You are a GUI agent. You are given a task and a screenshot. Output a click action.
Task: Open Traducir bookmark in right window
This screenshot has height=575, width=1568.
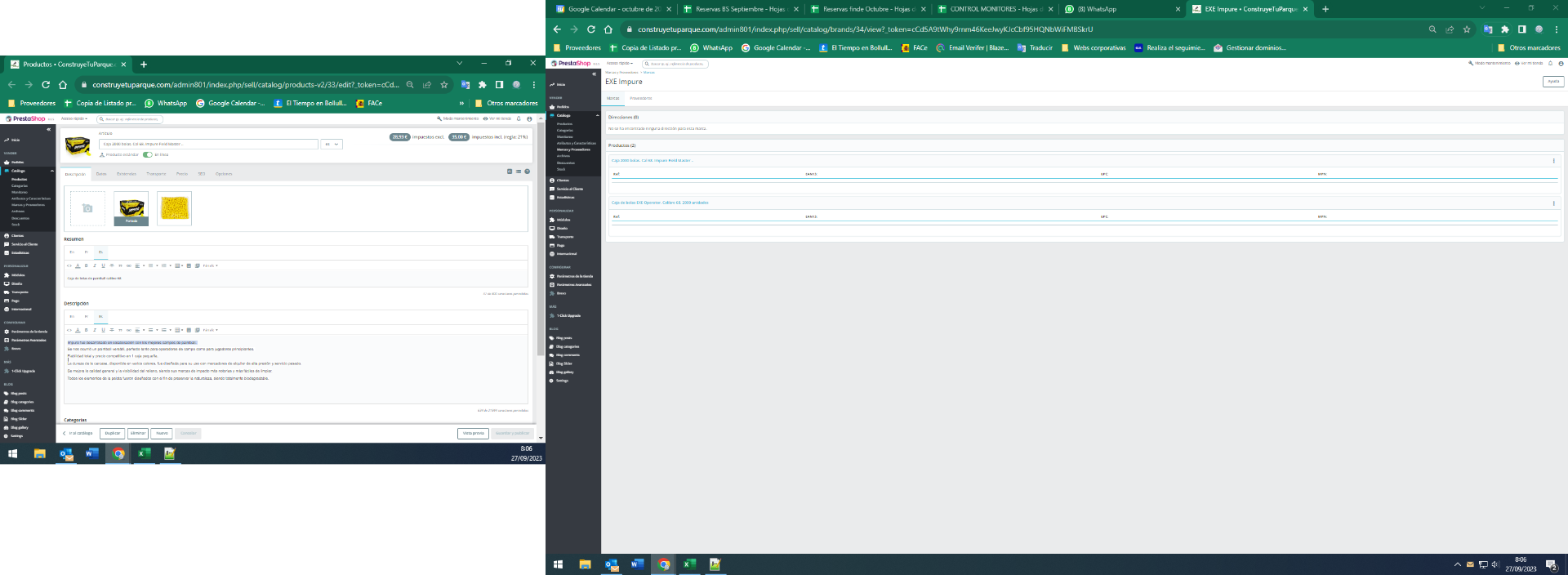[x=1035, y=47]
